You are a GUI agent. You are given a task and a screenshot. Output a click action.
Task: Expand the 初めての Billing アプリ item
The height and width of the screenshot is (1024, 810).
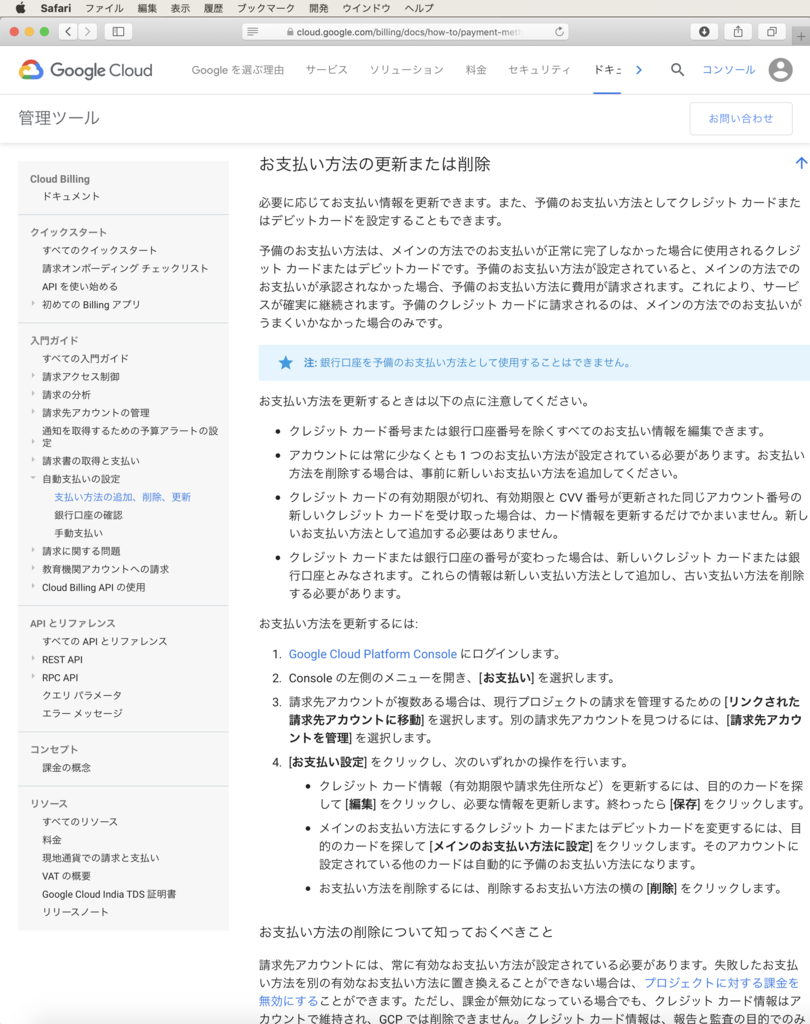point(31,304)
